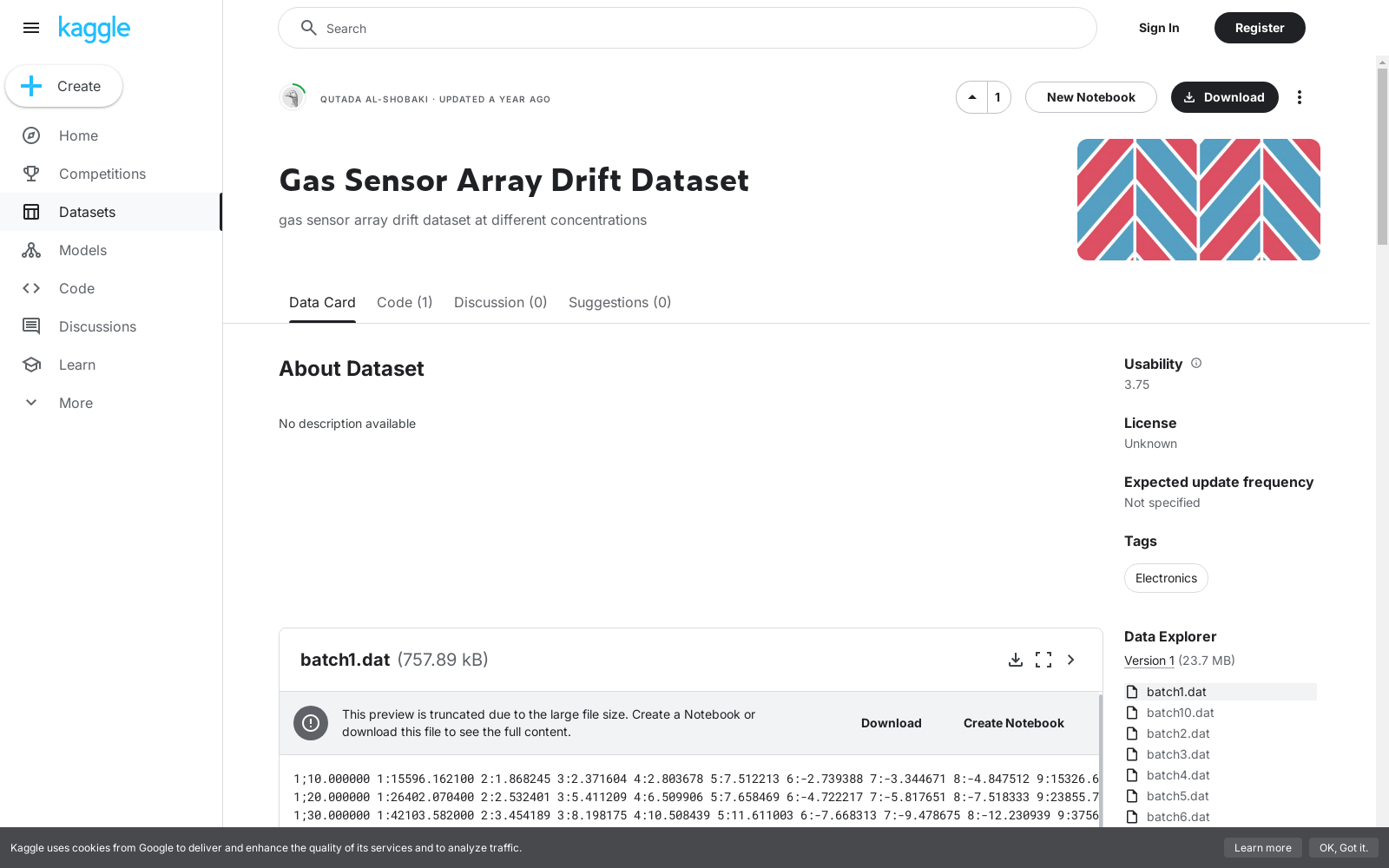Open the batch1.dat detail panel chevron

click(x=1070, y=660)
